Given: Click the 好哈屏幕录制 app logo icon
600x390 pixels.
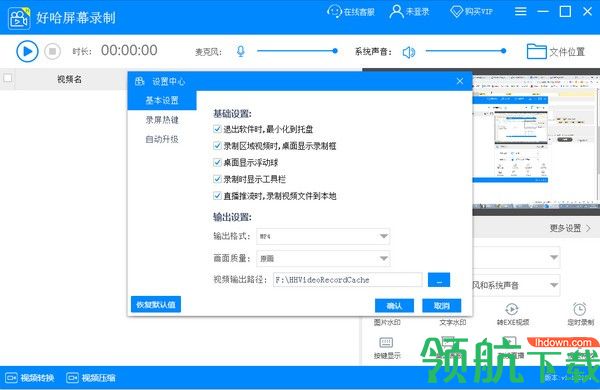Looking at the screenshot, I should pyautogui.click(x=19, y=18).
